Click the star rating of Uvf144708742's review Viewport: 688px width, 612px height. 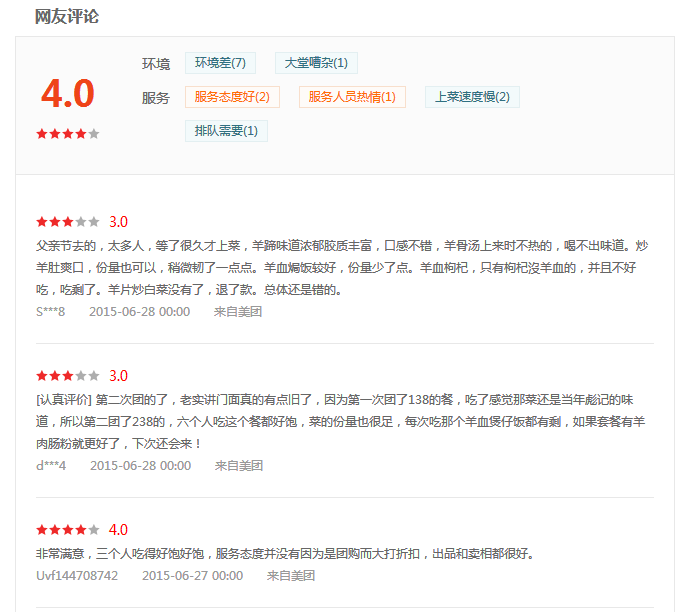click(68, 530)
